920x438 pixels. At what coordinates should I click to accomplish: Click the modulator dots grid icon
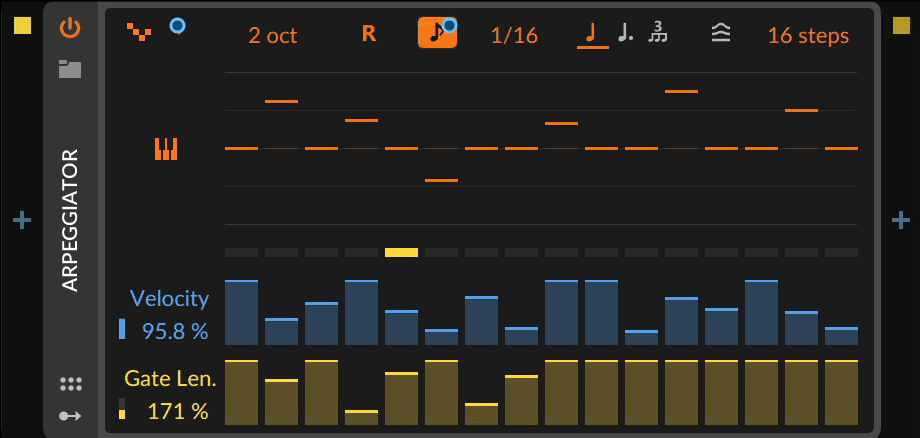[x=69, y=384]
